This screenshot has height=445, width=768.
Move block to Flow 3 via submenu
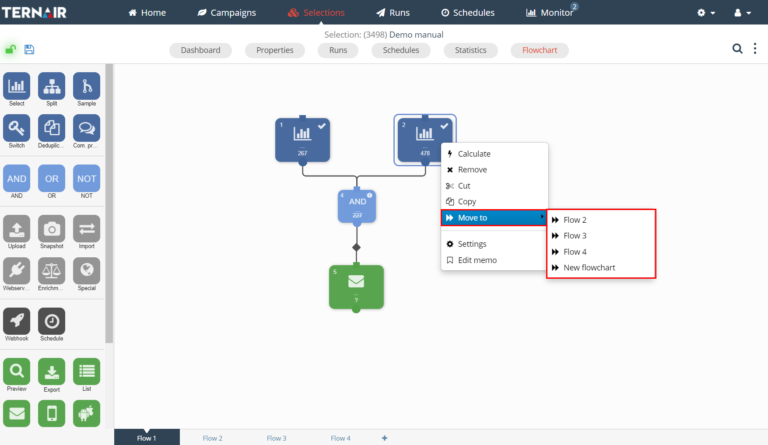click(x=601, y=235)
